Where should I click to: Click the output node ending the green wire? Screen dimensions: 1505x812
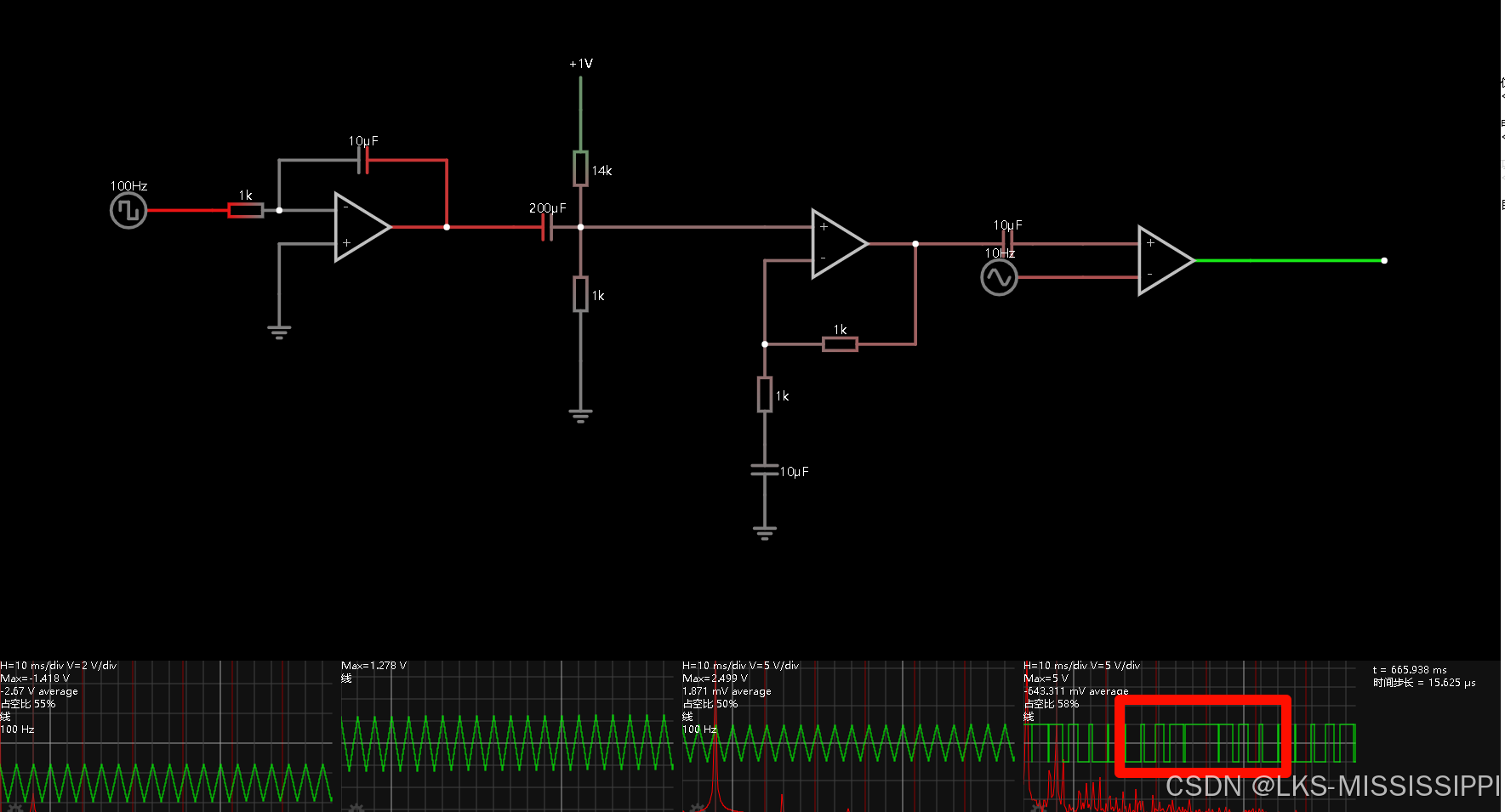pos(1384,260)
